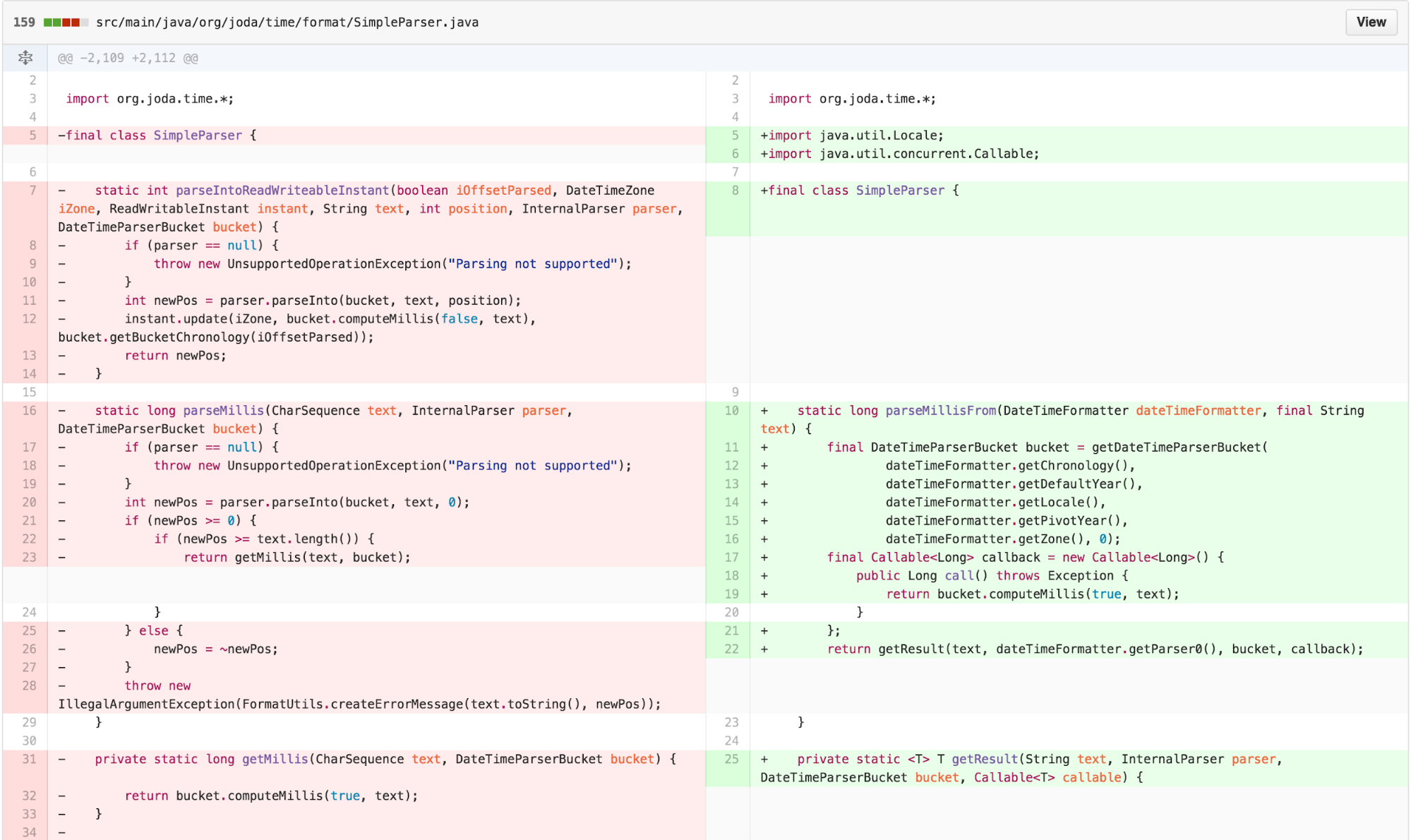Click added line 'dateTimeFormatter.getDefaultYear(),'
Image resolution: width=1411 pixels, height=840 pixels.
pyautogui.click(x=1079, y=484)
